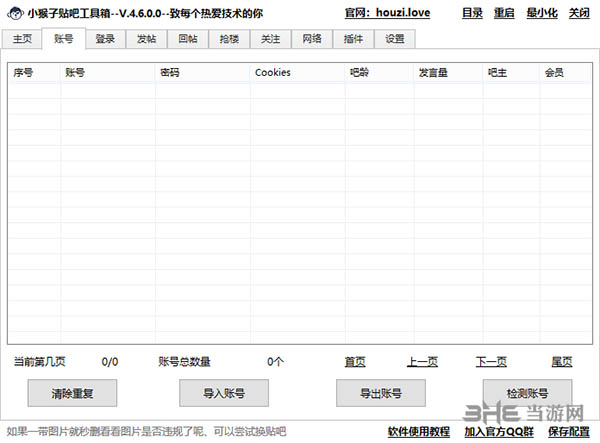600x443 pixels.
Task: Click the status tip text at bottom
Action: pyautogui.click(x=147, y=432)
